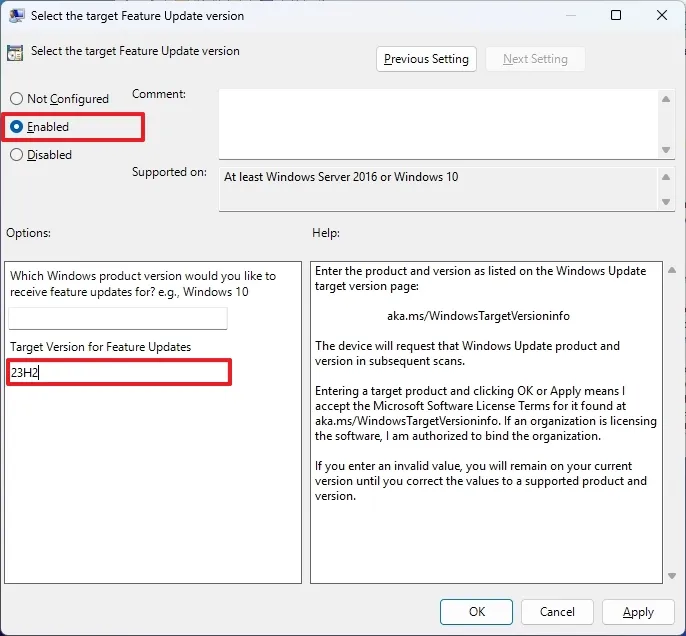Confirm with the OK button
The image size is (686, 636).
(476, 612)
